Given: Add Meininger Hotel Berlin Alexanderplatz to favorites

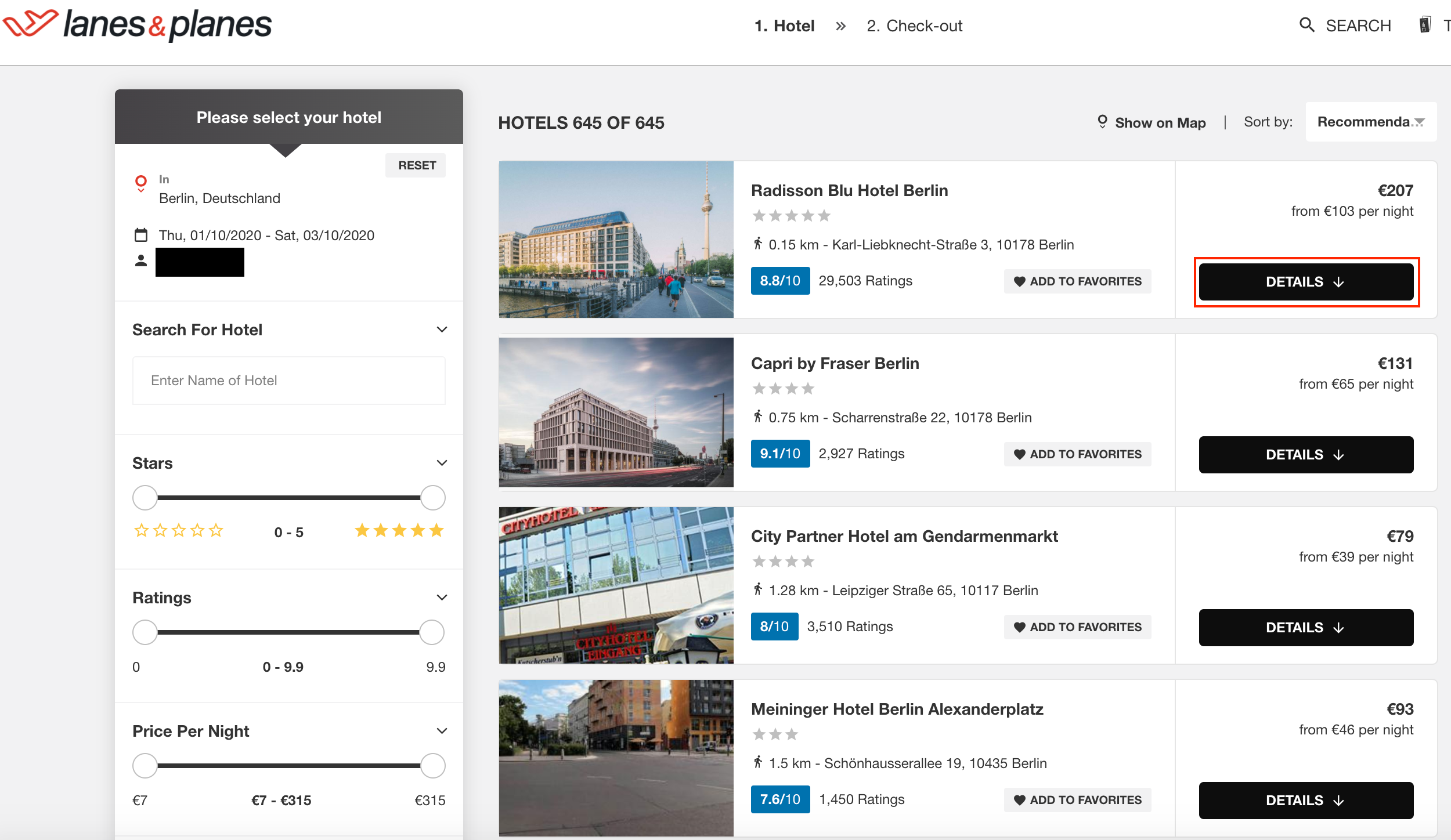Looking at the screenshot, I should click(x=1078, y=800).
